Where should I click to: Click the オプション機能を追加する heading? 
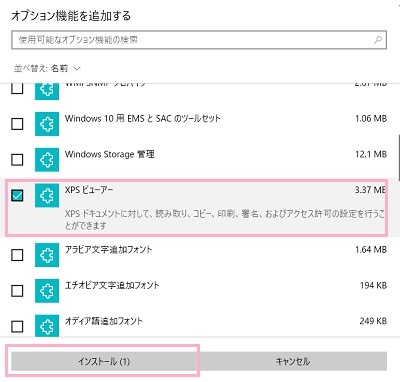click(x=71, y=16)
